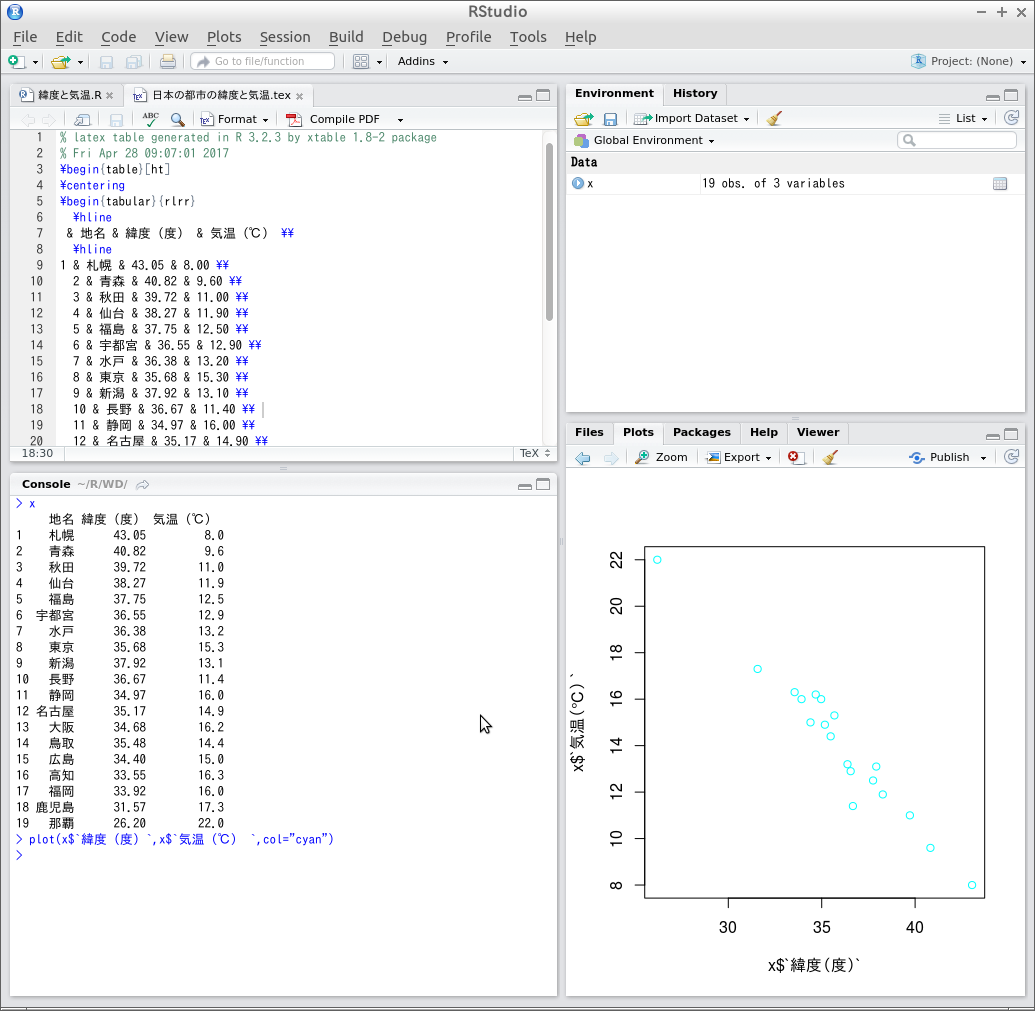This screenshot has width=1035, height=1011.
Task: Create a new file with the toolbar icon
Action: click(x=16, y=61)
